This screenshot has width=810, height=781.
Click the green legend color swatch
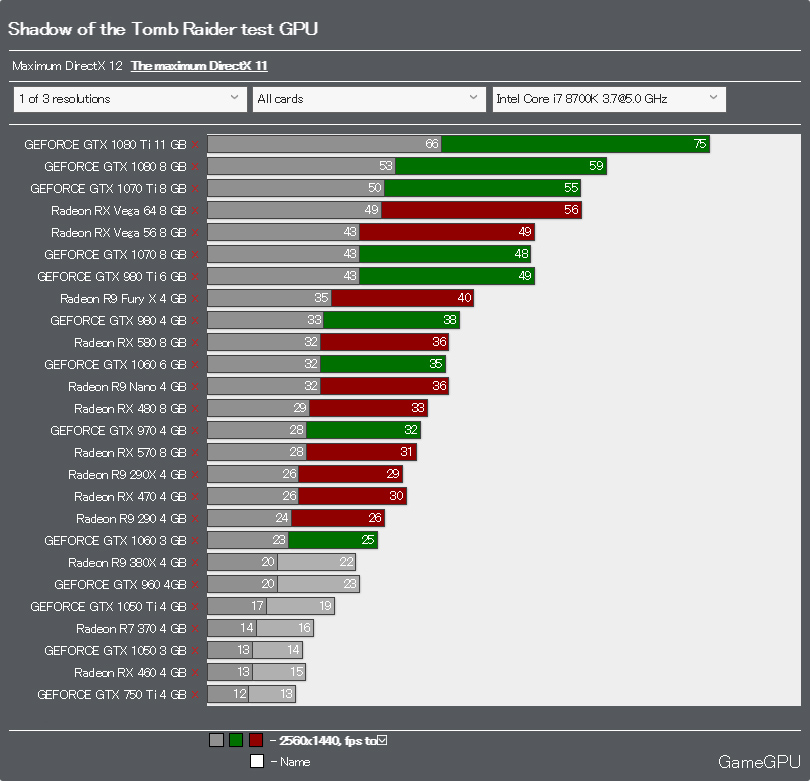pyautogui.click(x=236, y=740)
